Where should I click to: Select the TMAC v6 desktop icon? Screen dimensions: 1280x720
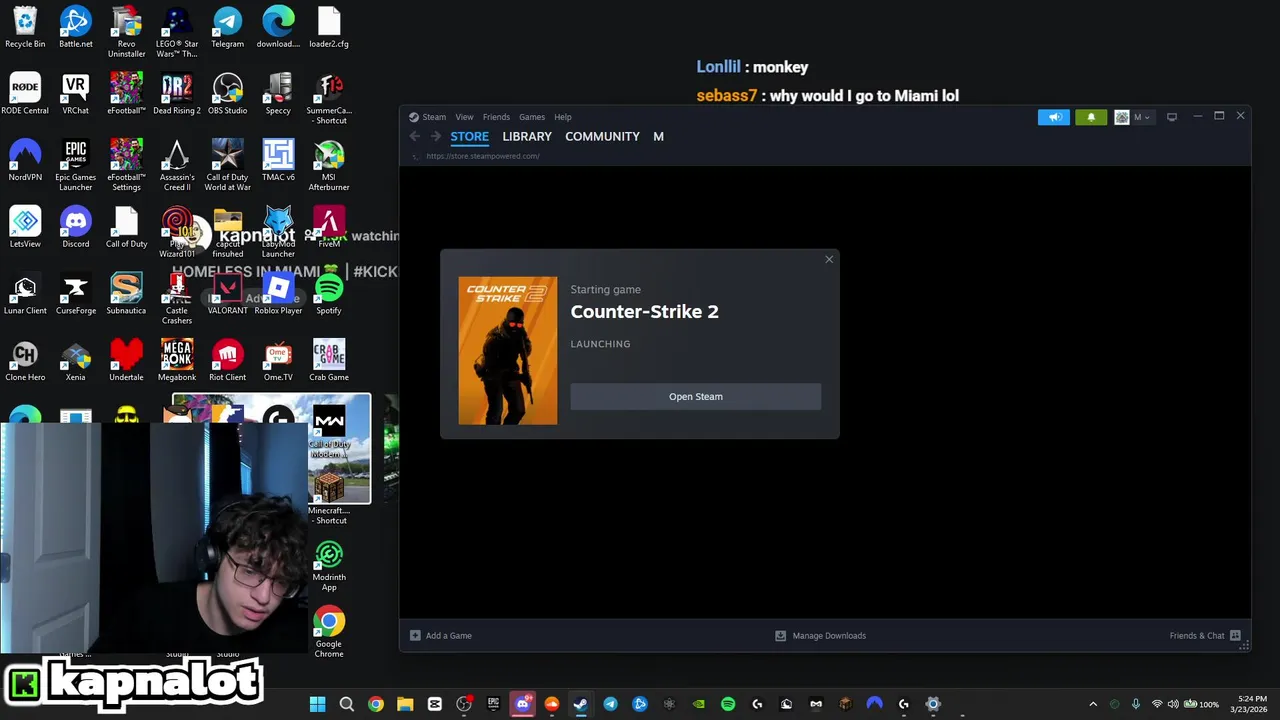click(x=278, y=161)
